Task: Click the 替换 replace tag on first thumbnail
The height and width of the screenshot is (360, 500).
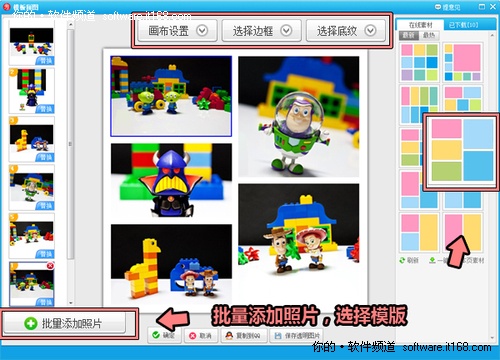Action: point(46,60)
